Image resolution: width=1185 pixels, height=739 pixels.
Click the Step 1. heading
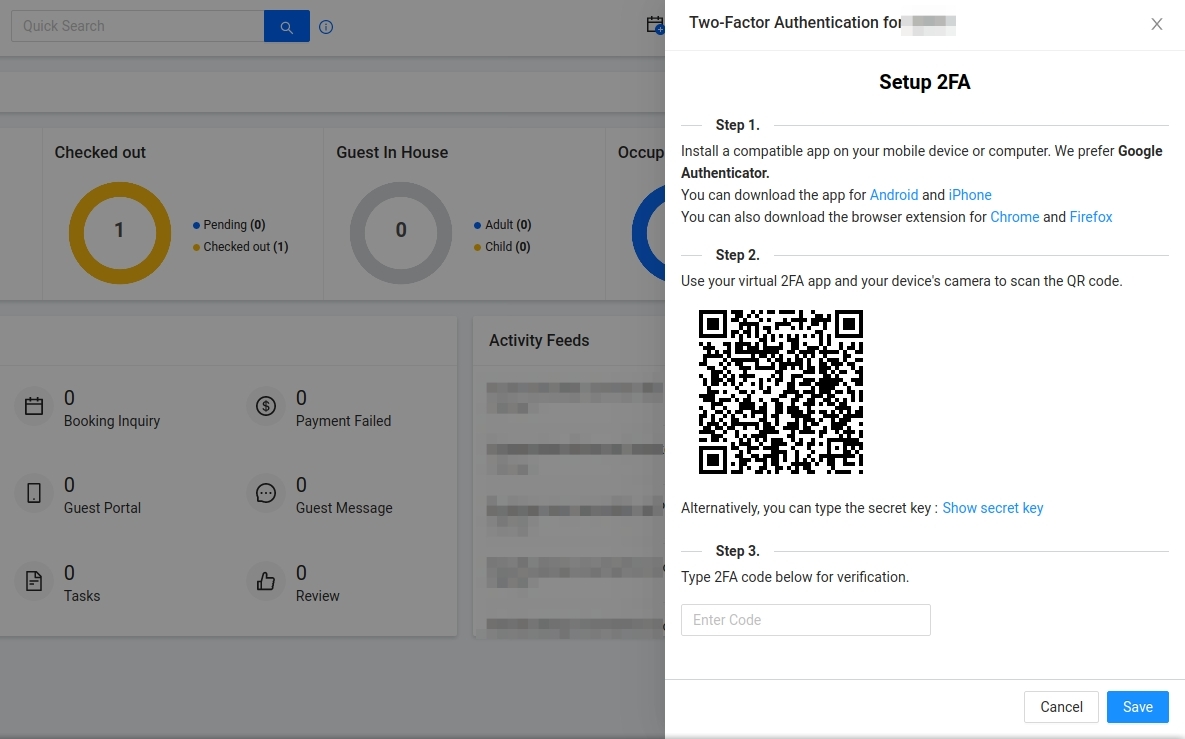[x=738, y=125]
